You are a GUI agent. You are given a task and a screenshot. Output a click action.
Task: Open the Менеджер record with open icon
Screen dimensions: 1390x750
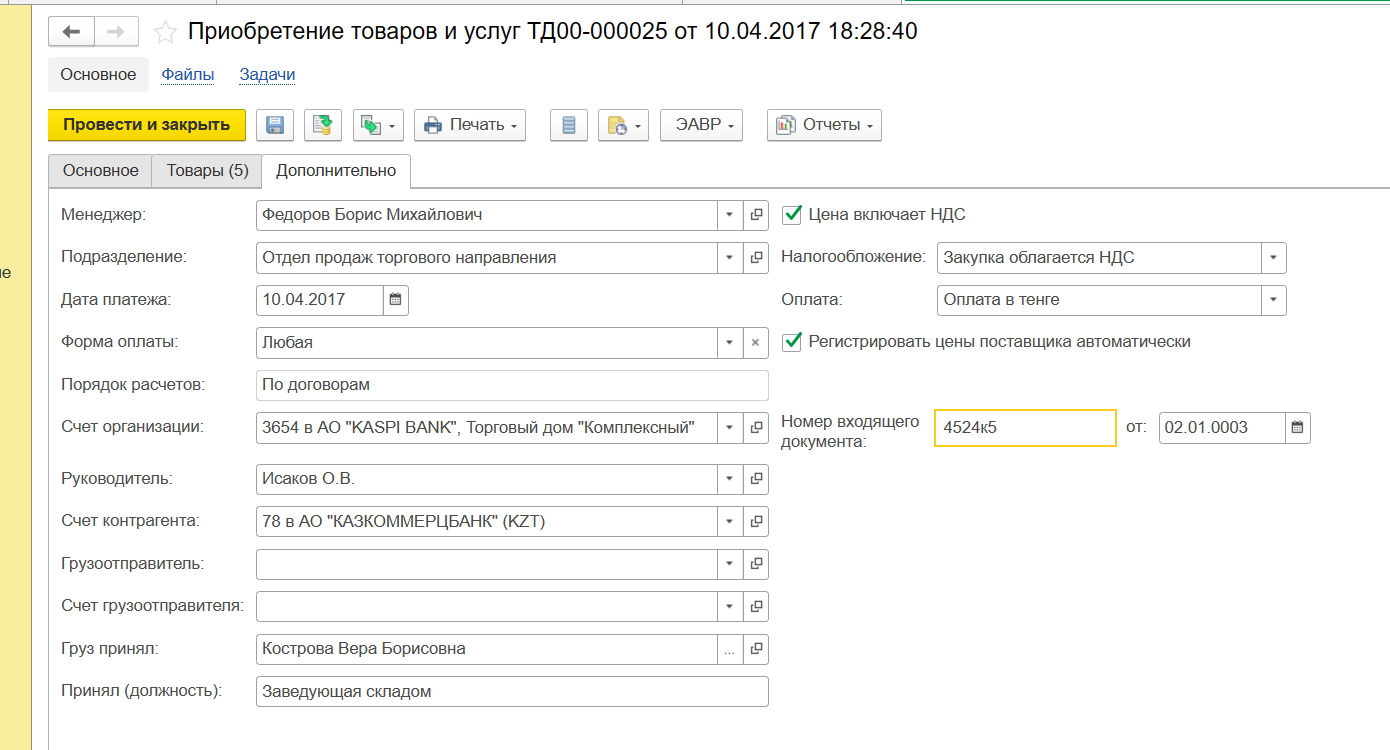point(756,215)
